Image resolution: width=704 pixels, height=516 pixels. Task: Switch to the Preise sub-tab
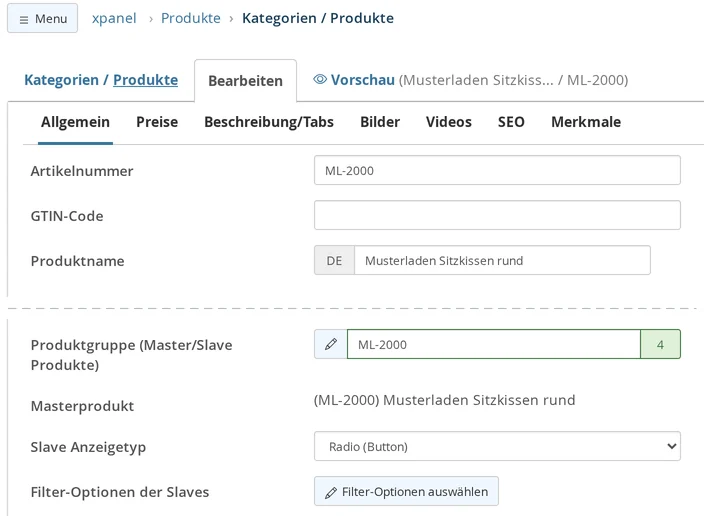click(157, 122)
